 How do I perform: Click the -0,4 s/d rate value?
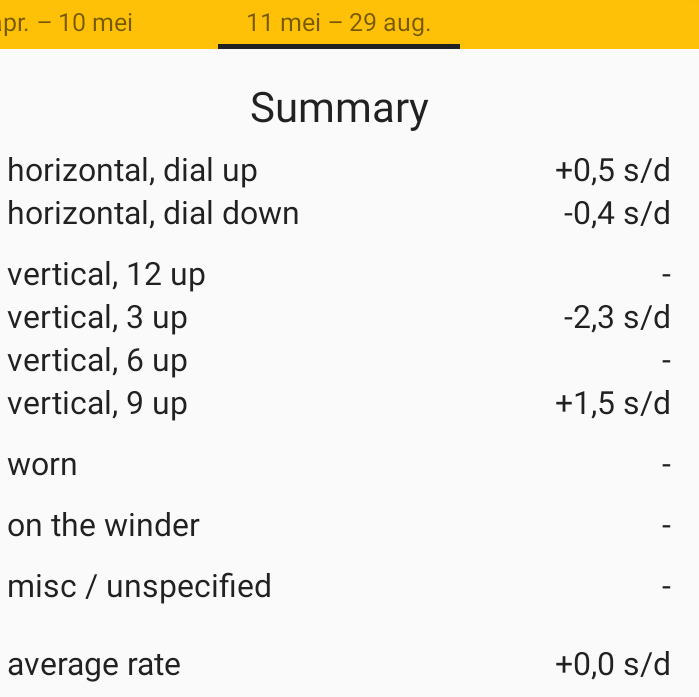click(616, 214)
